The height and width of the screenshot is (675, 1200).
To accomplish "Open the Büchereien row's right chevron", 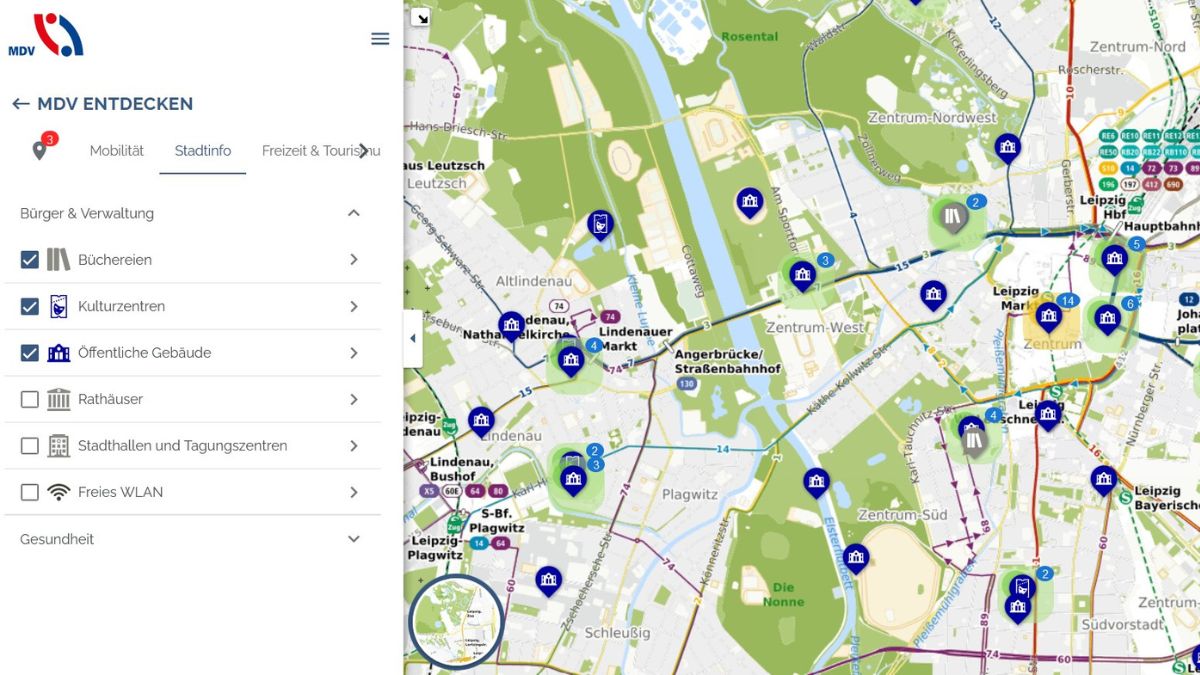I will point(354,260).
